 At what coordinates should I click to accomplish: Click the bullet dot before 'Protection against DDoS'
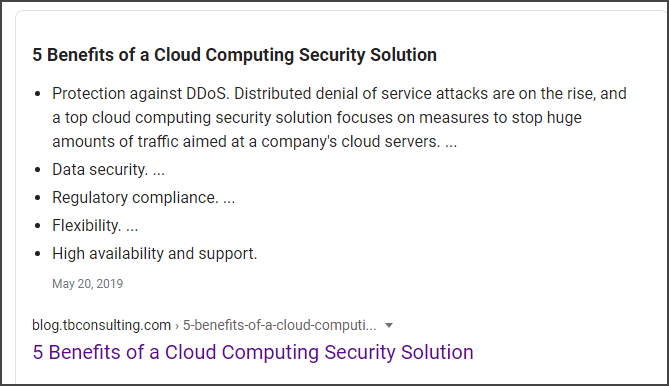pyautogui.click(x=38, y=94)
